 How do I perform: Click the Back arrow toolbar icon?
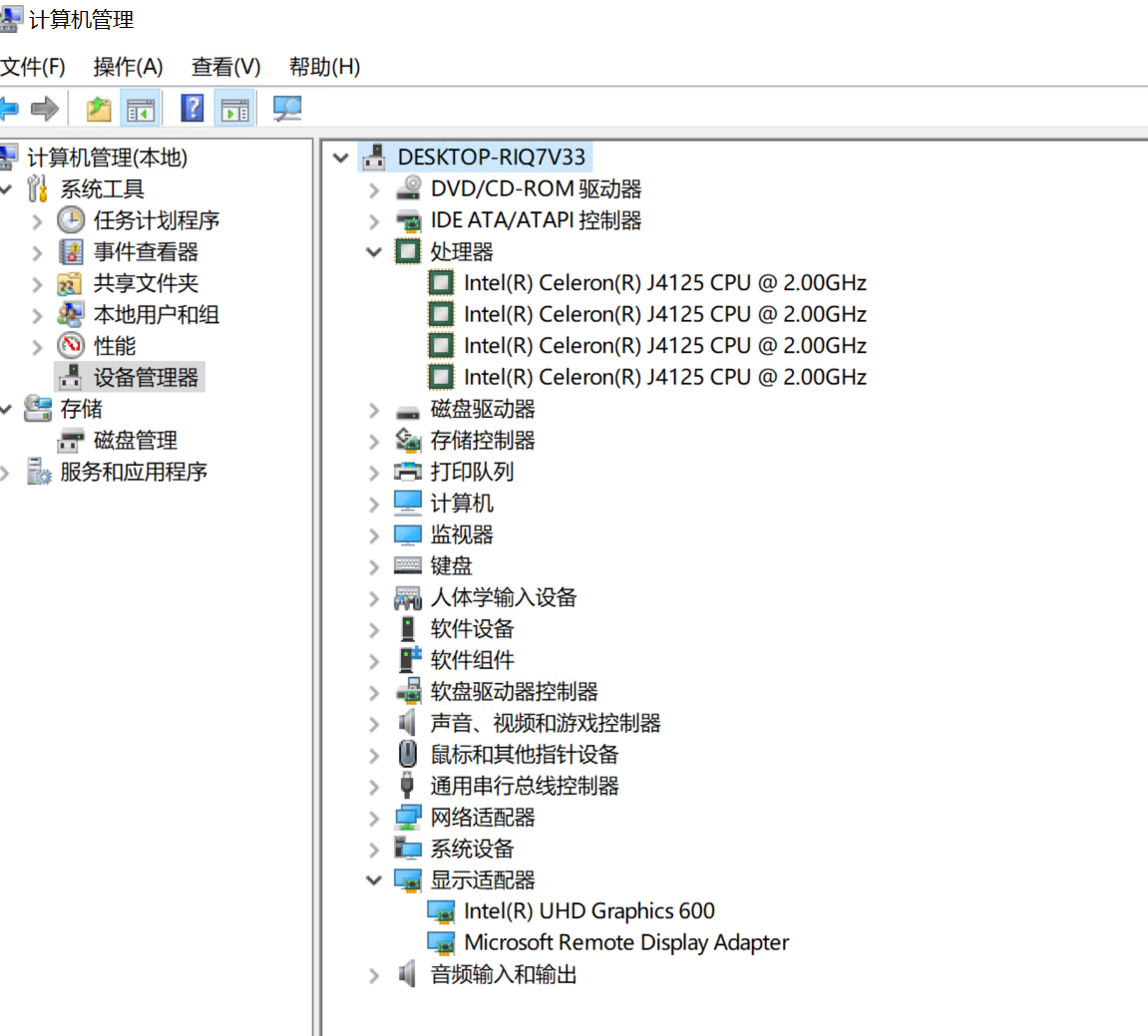[x=9, y=109]
